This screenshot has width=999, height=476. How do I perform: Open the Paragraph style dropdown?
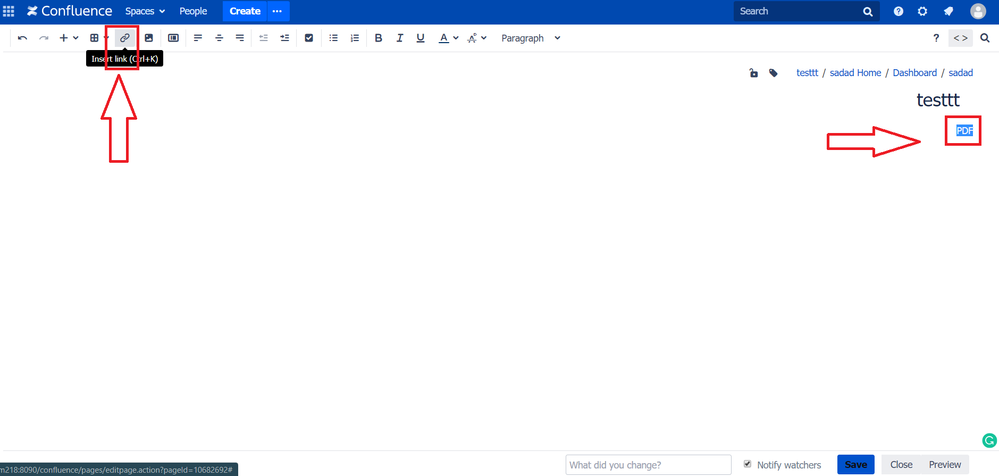click(531, 38)
